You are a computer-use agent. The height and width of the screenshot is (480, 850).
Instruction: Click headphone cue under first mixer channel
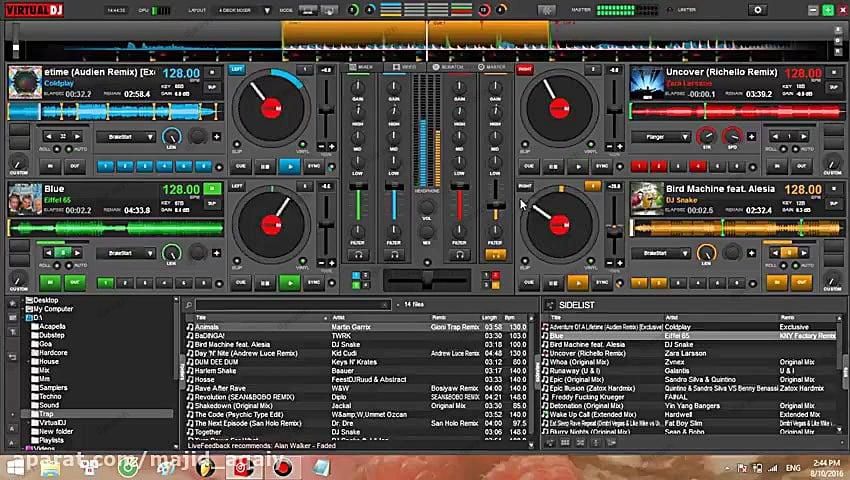click(x=358, y=254)
